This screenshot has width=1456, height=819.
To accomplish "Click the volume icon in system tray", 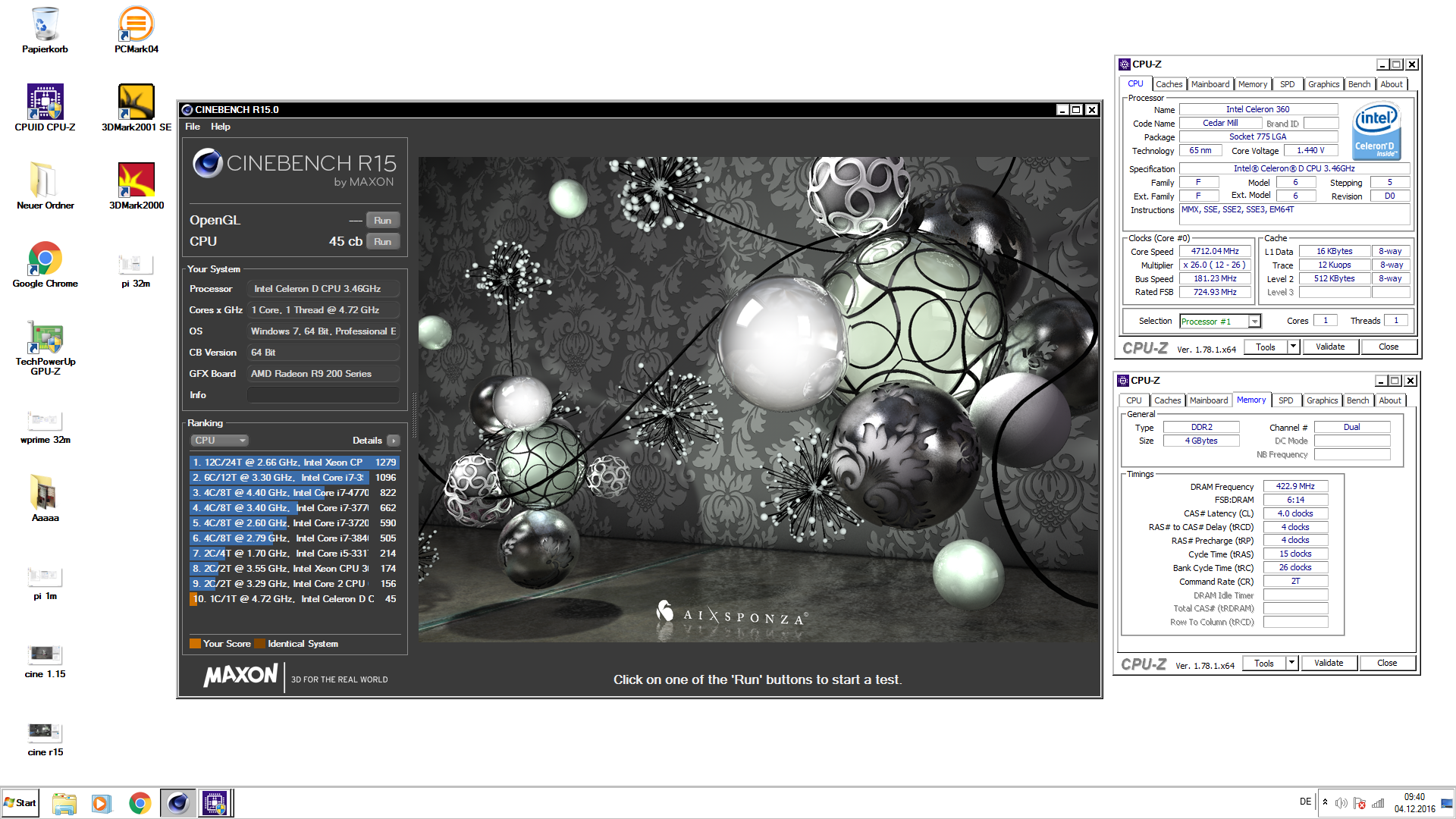I will pos(1341,803).
